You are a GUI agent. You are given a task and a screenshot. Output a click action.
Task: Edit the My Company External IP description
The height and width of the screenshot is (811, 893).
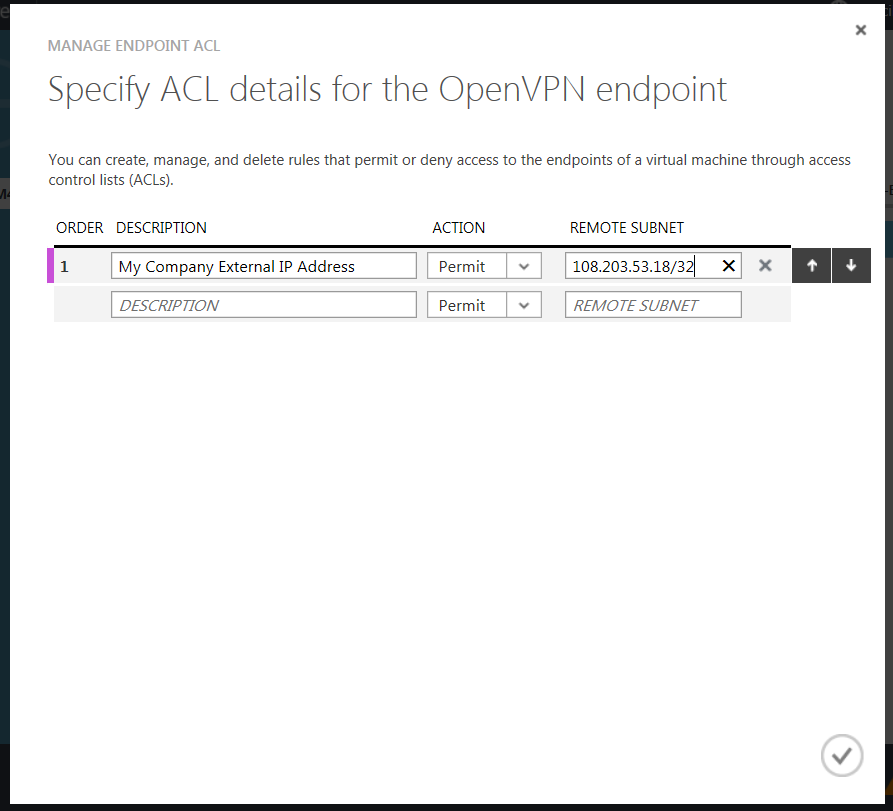coord(263,266)
